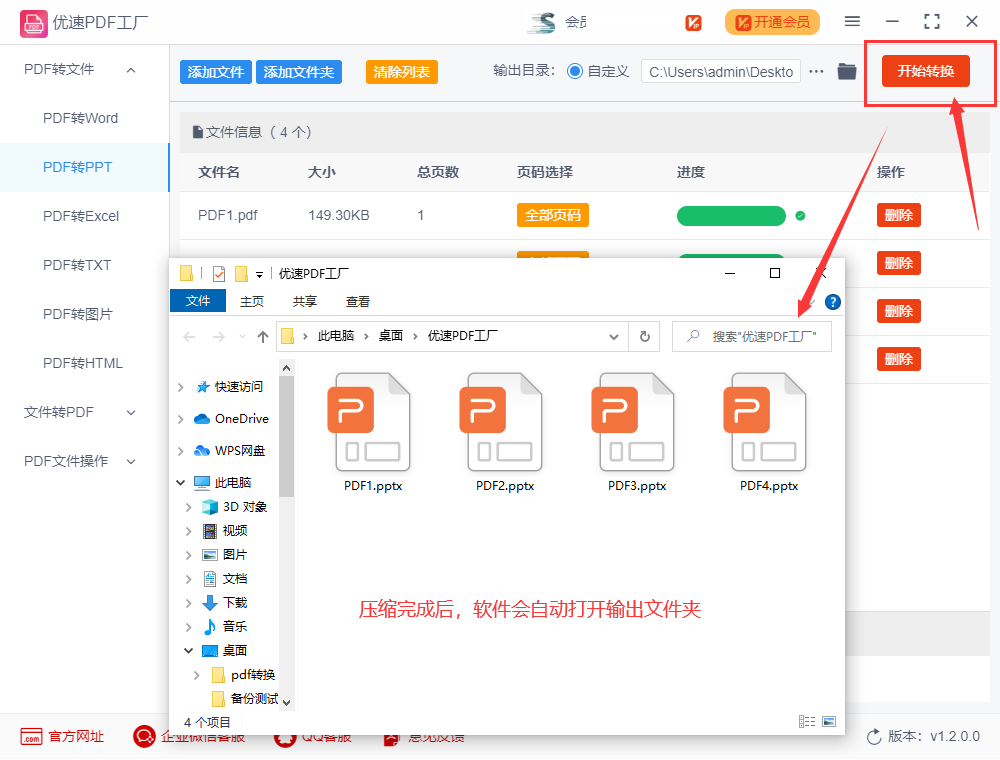
Task: Select PDF转HTML in sidebar
Action: [82, 363]
